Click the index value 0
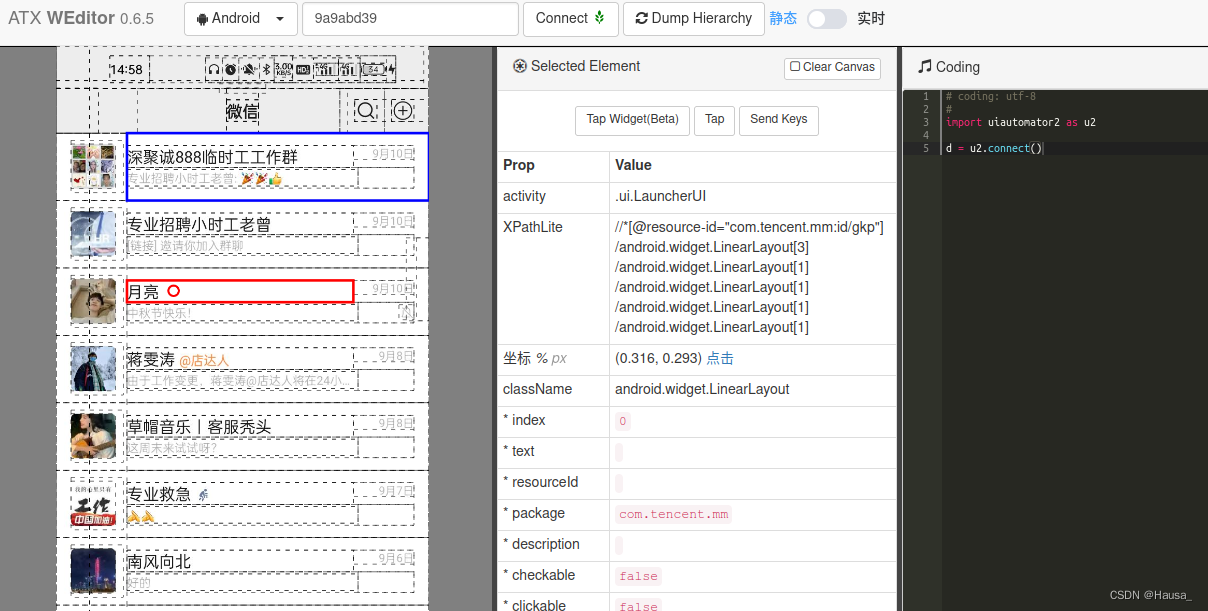The width and height of the screenshot is (1208, 611). click(x=623, y=421)
